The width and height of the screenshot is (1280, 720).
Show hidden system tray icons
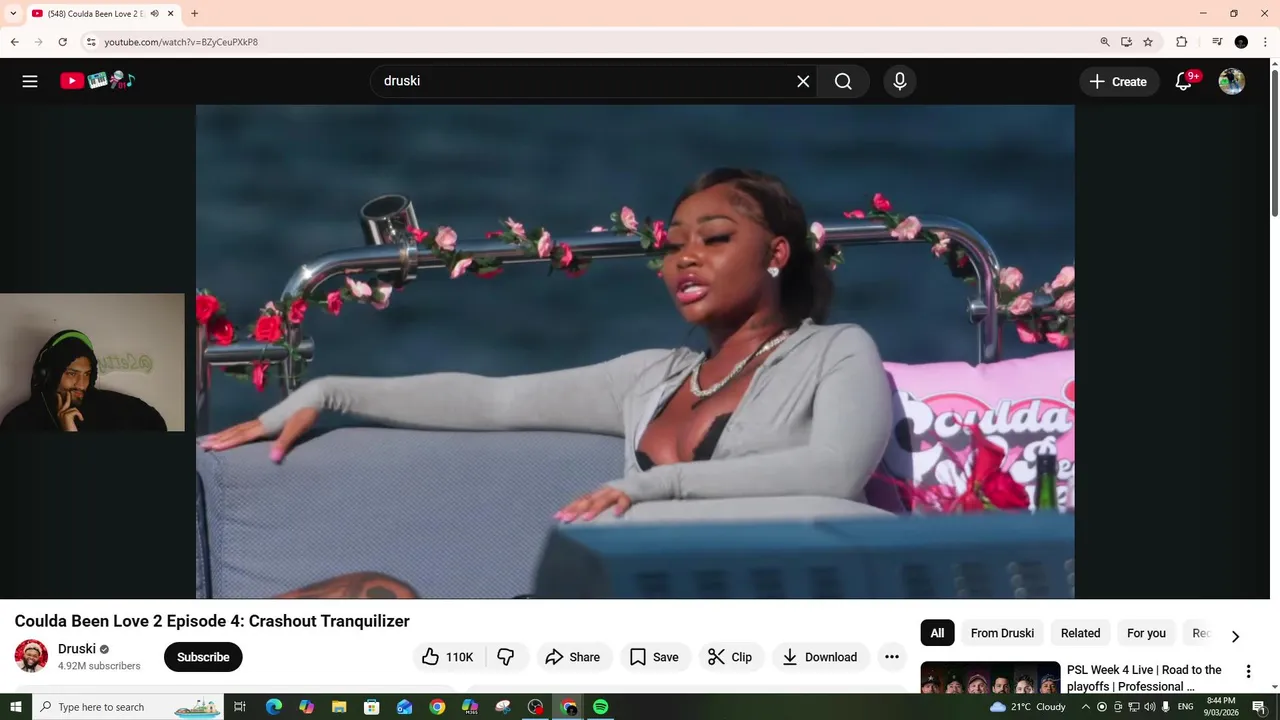click(x=1086, y=707)
